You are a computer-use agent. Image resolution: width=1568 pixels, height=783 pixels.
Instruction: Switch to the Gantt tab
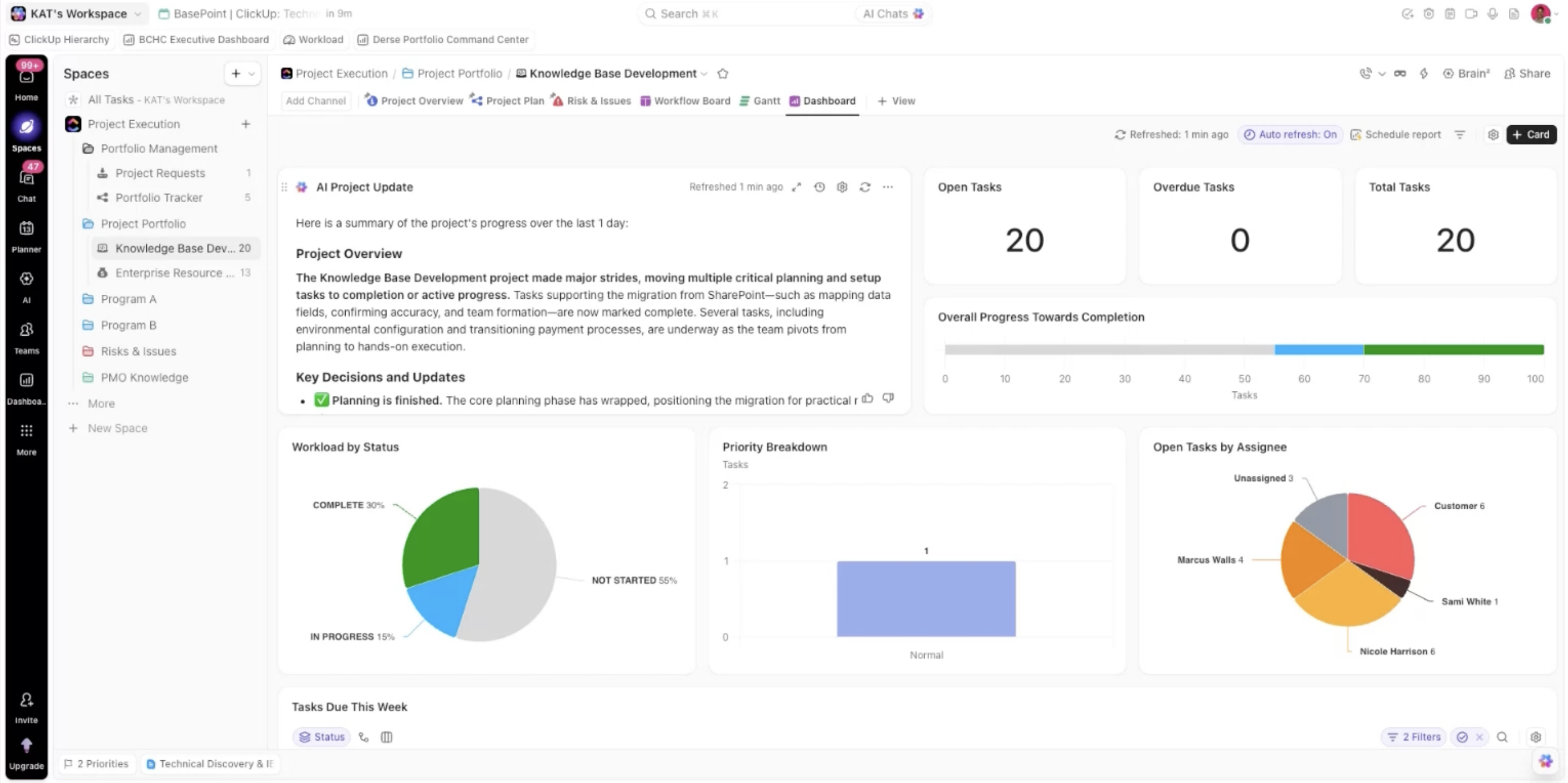tap(760, 101)
